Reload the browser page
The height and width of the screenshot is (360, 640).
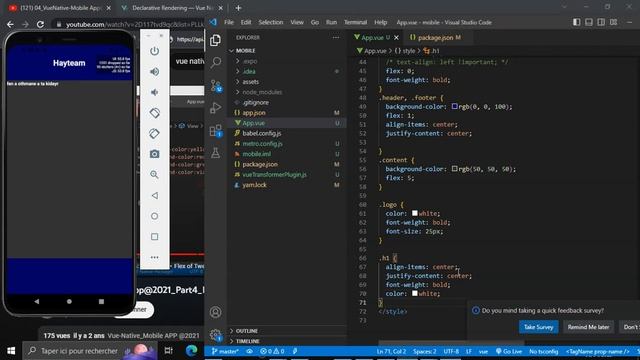coord(40,24)
